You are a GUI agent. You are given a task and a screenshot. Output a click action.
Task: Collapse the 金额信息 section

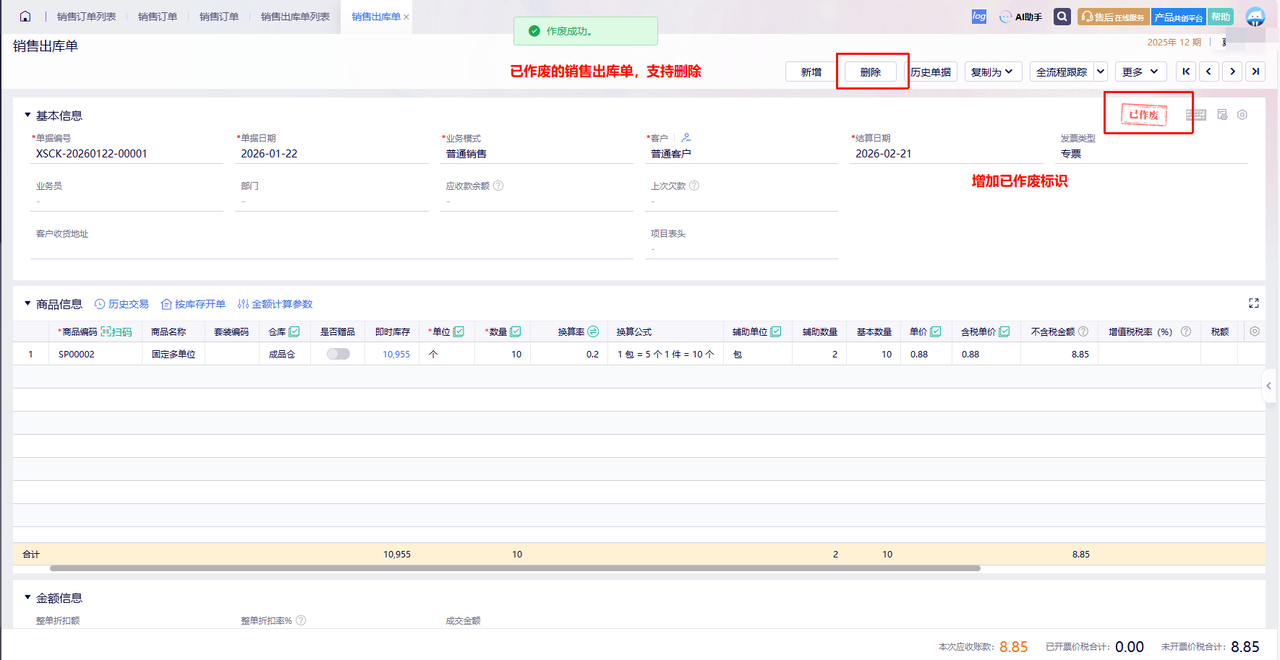coord(28,598)
